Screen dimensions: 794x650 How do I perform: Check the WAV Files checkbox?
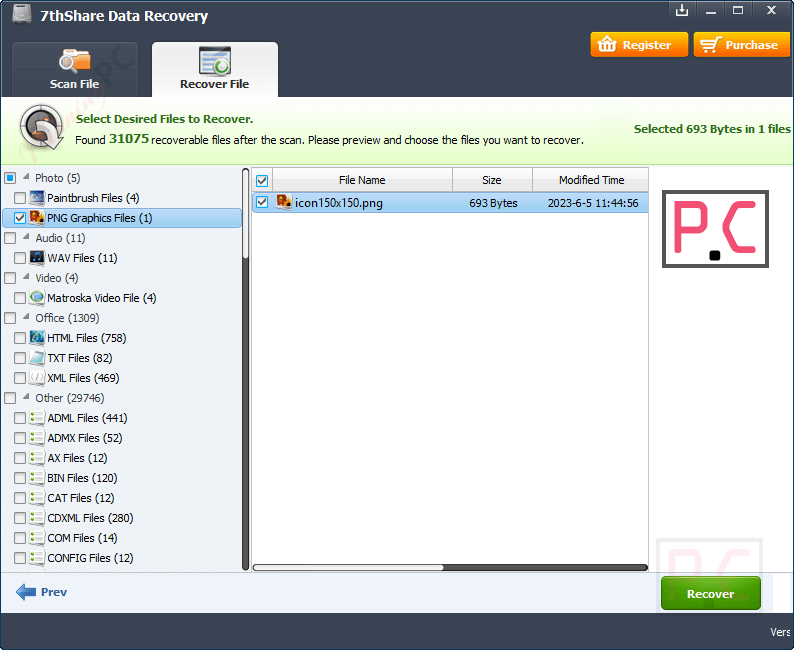(x=20, y=258)
